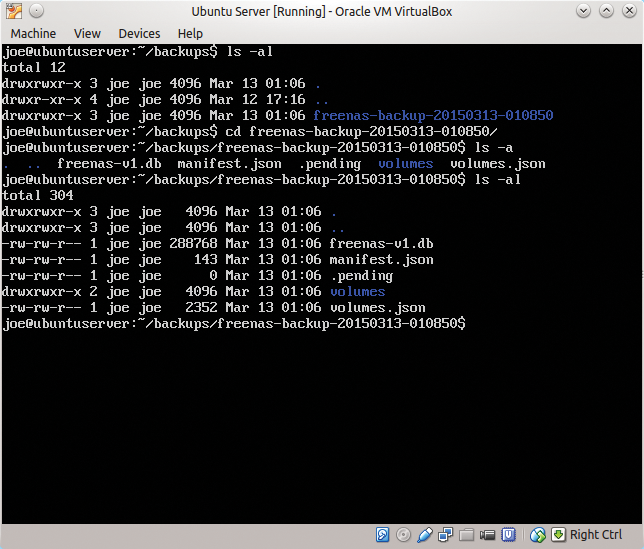Click the round pin button beside window icon
This screenshot has height=549, width=644.
pyautogui.click(x=37, y=11)
